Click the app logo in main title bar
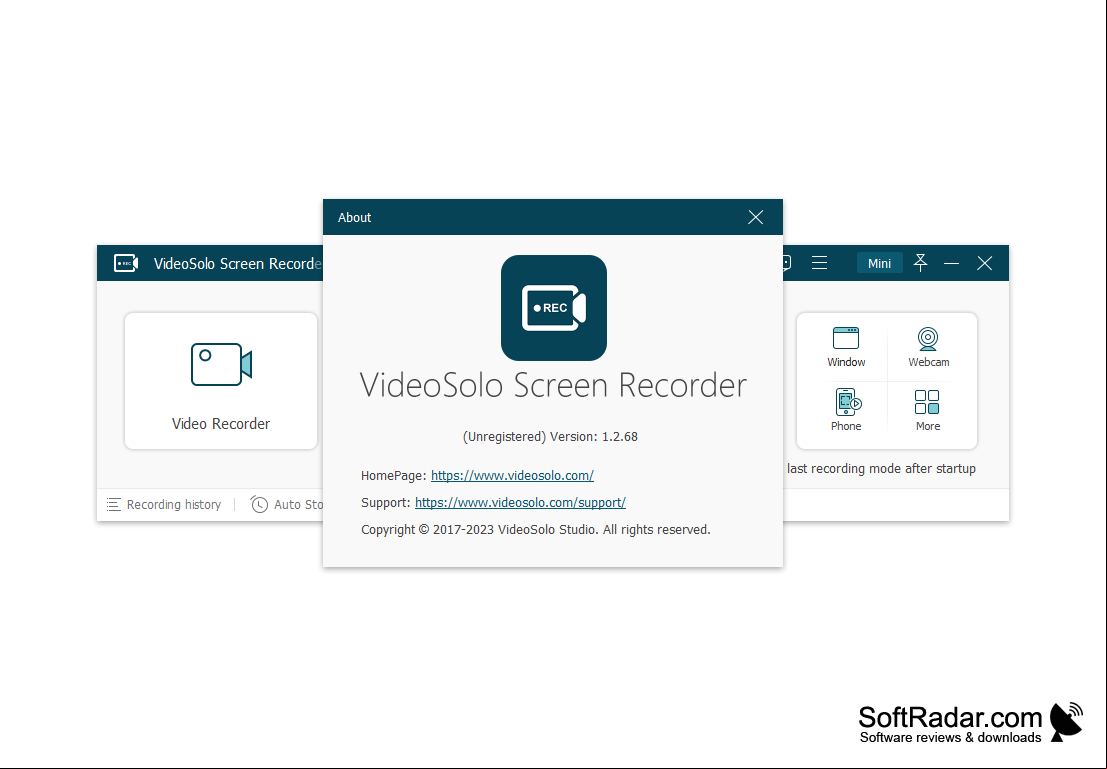Screen dimensions: 1107x769 pos(126,263)
